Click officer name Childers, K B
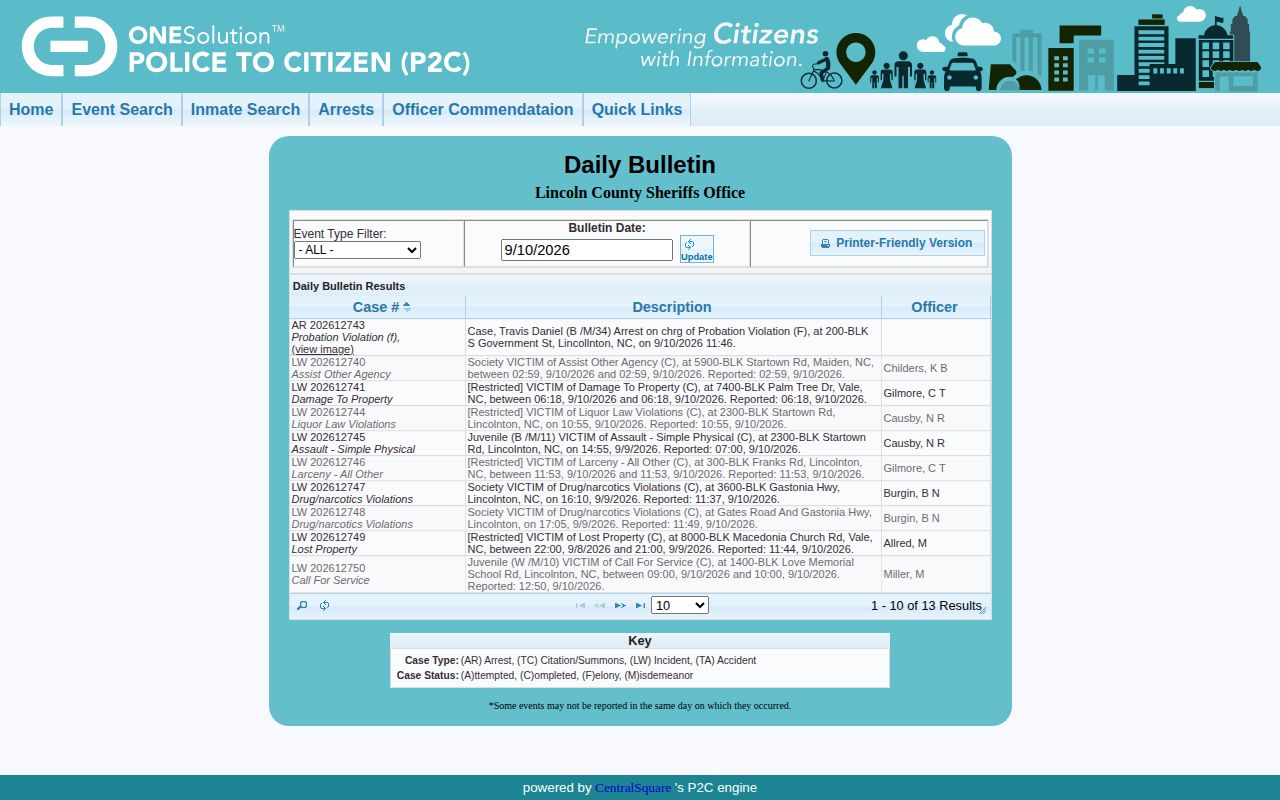 tap(915, 368)
